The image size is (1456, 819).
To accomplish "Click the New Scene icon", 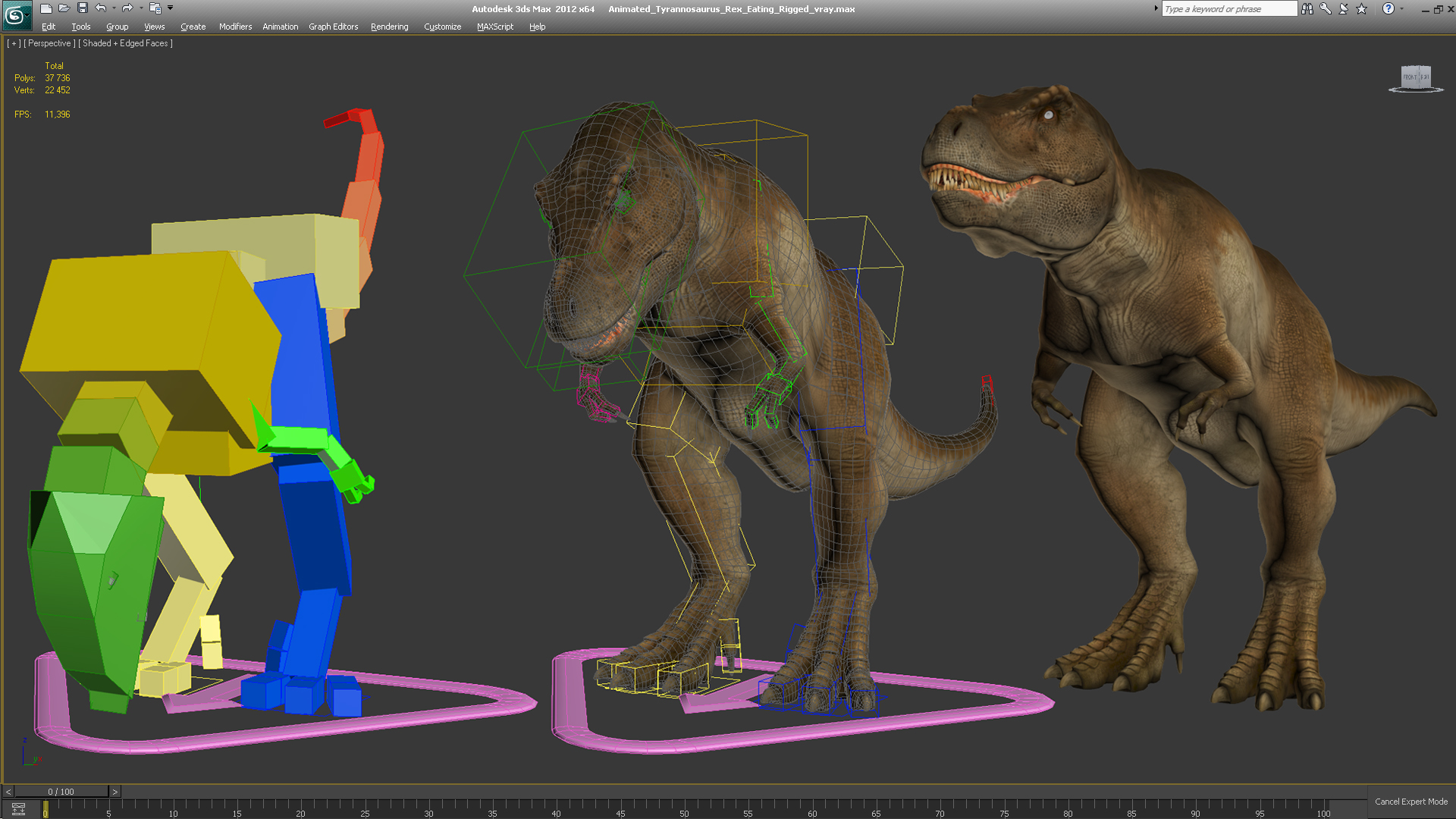I will point(46,8).
